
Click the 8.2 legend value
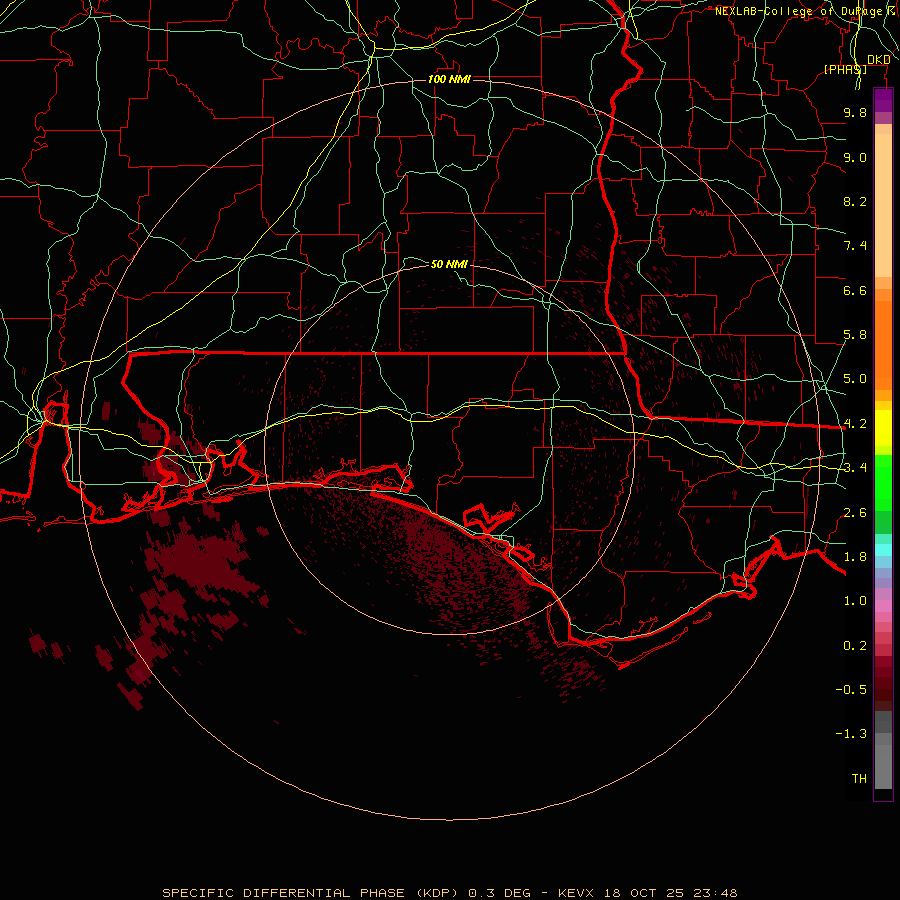(x=855, y=201)
